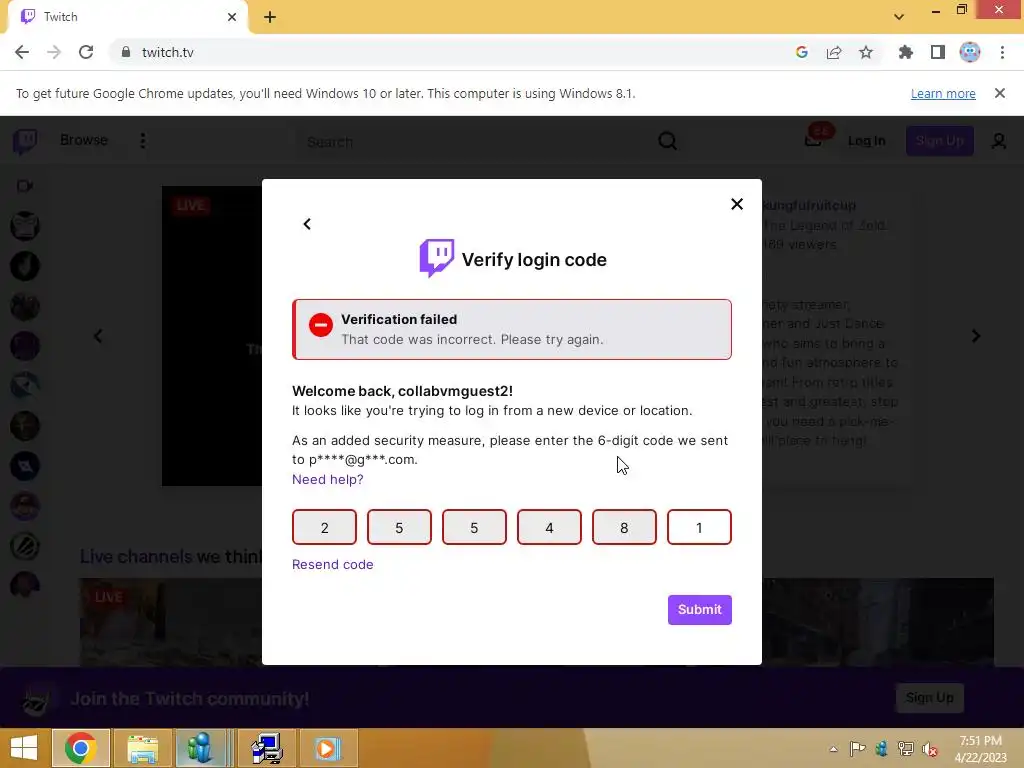
Task: Open the tab search dropdown arrow
Action: pos(899,17)
